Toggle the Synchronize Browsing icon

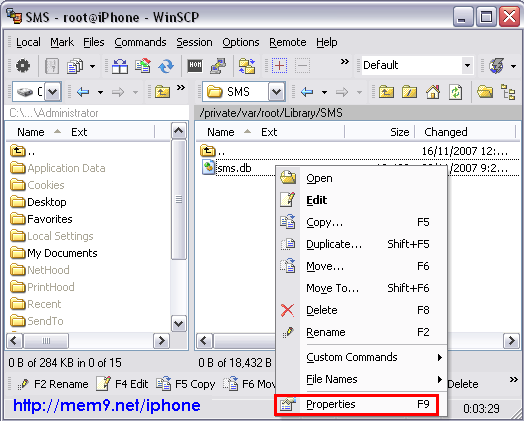click(x=247, y=66)
